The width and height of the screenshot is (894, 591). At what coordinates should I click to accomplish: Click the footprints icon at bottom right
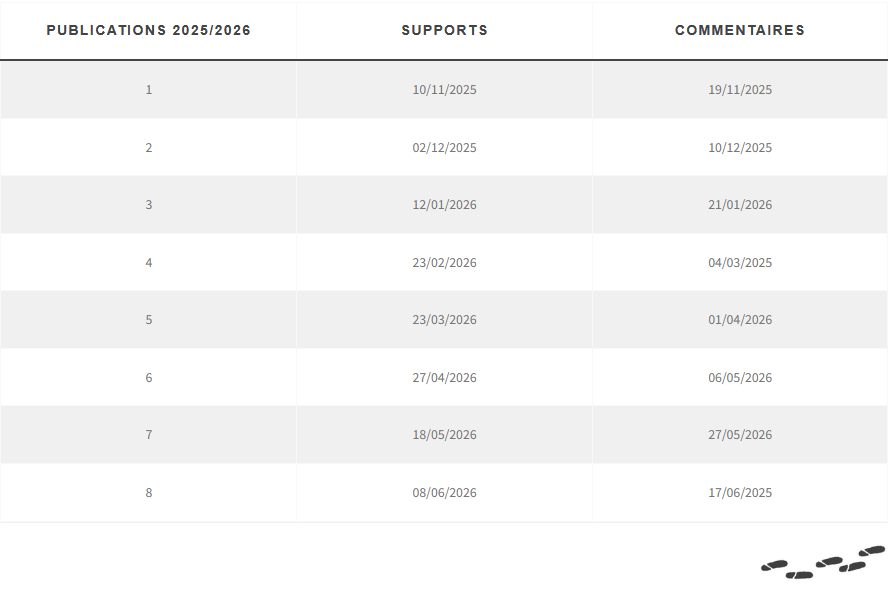822,563
